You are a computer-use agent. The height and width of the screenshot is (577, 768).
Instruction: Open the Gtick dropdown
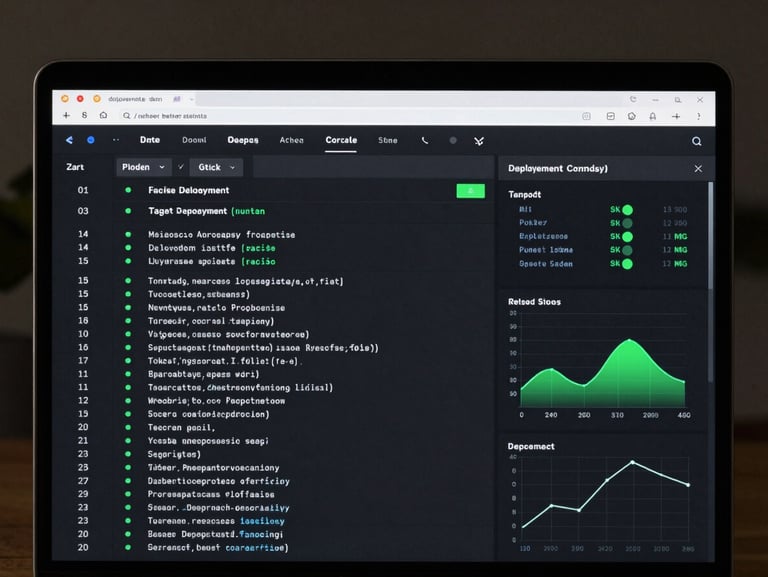216,167
